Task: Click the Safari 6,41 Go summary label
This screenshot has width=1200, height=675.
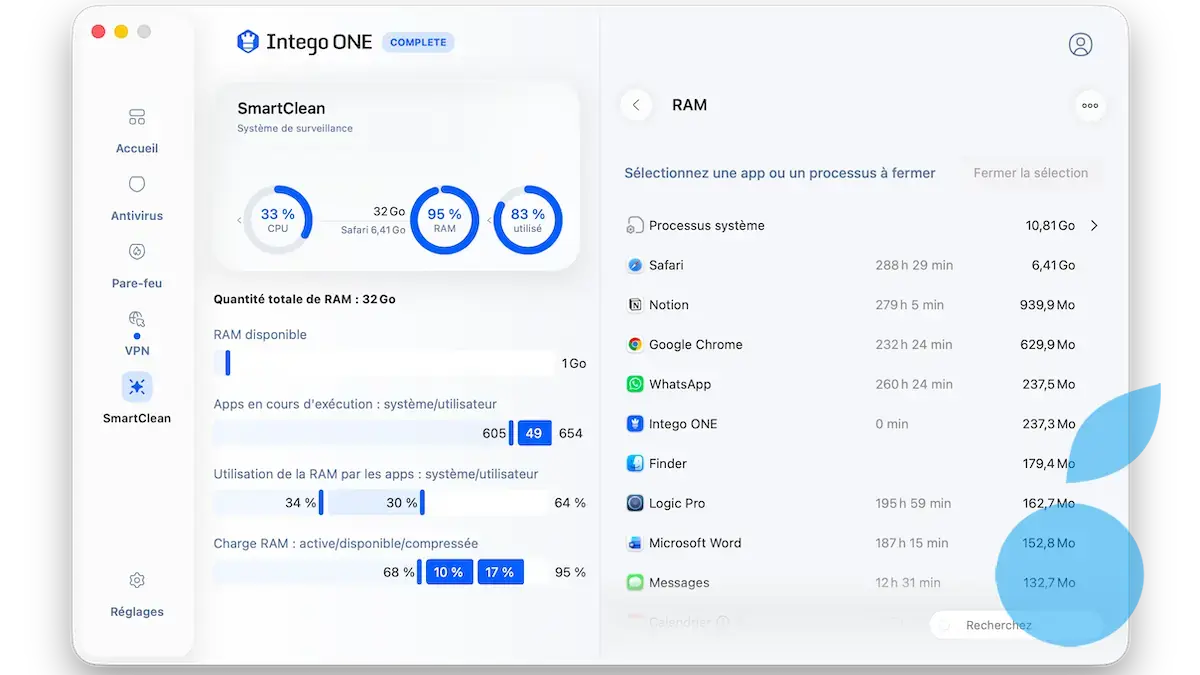Action: pyautogui.click(x=373, y=230)
